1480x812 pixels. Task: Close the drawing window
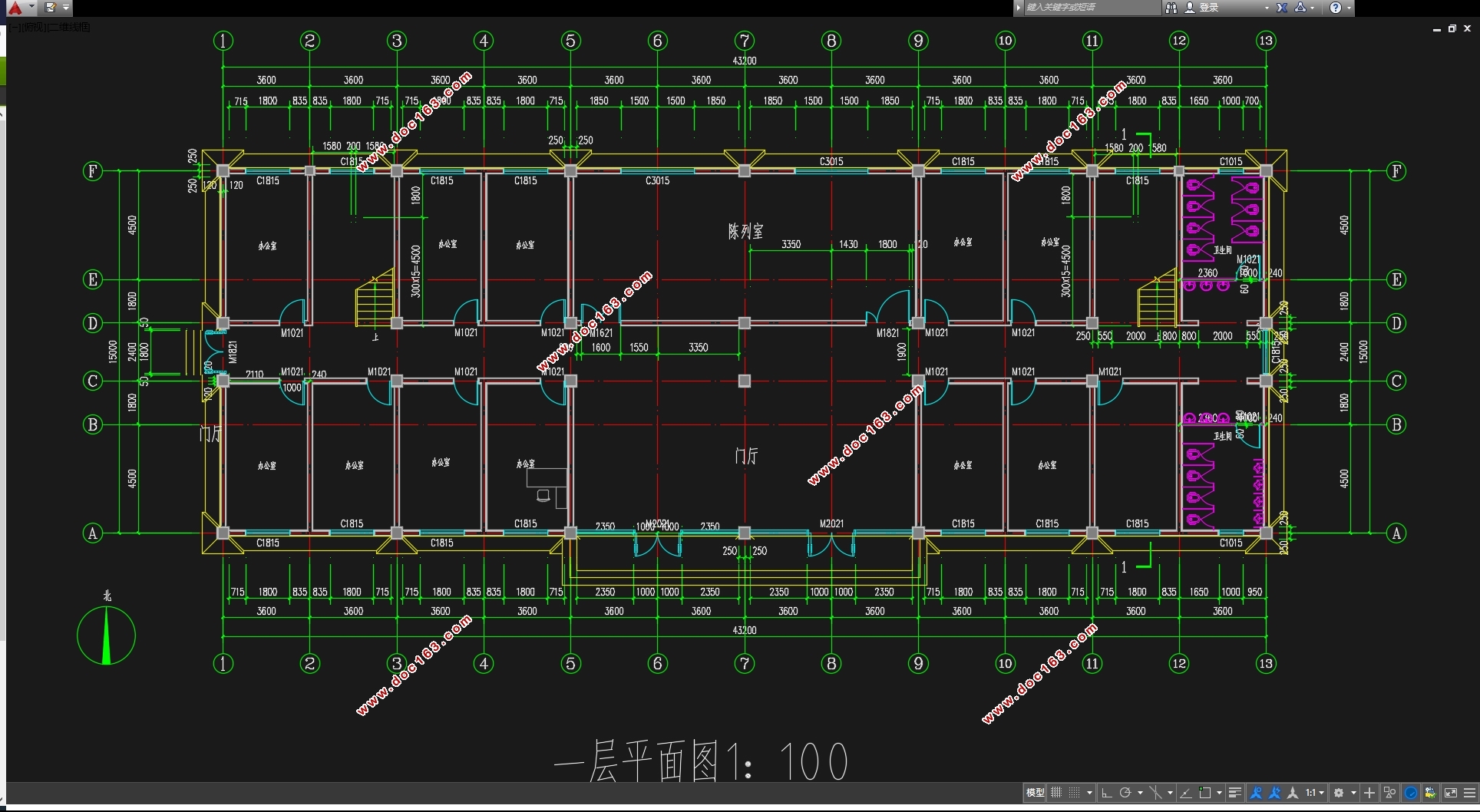pyautogui.click(x=1467, y=28)
